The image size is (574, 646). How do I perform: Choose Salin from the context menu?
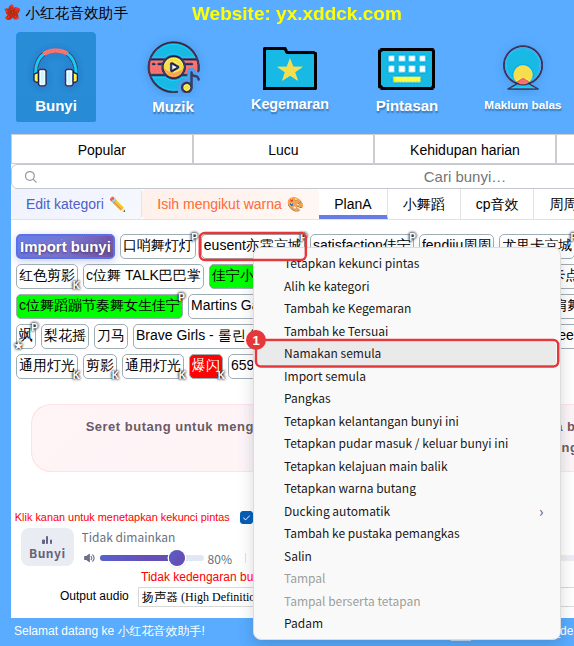tap(408, 556)
